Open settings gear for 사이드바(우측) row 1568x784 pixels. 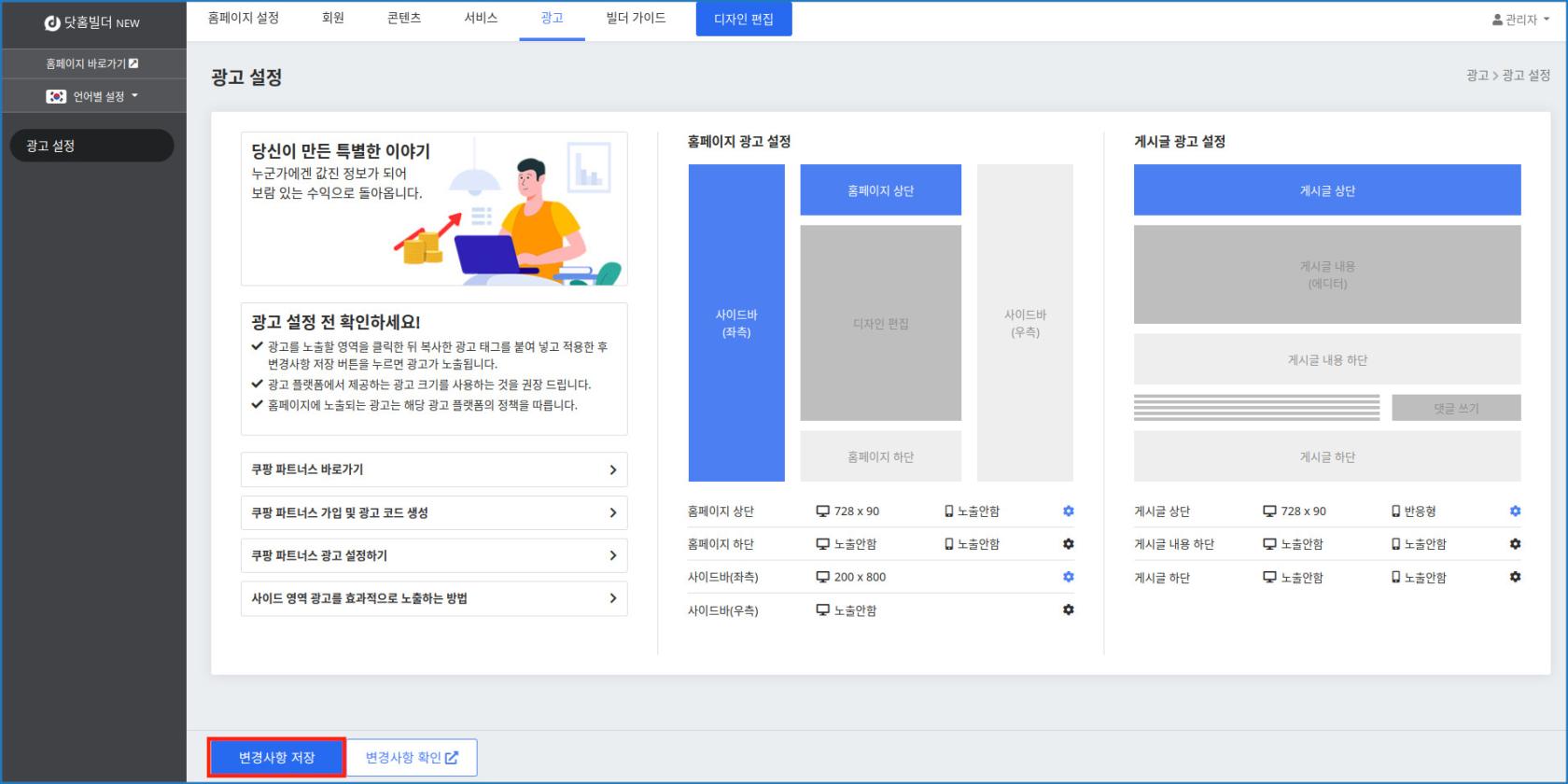point(1068,609)
